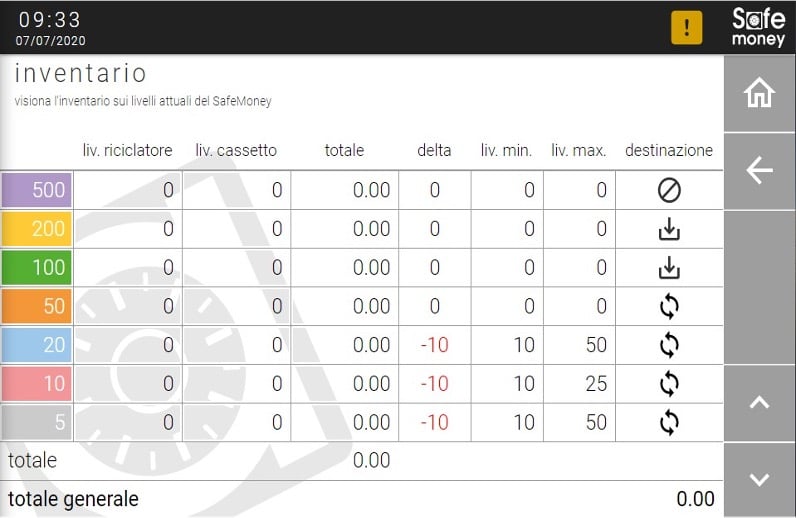Click the totale generale 0.00 amount
Viewport: 796px width, 518px height.
point(695,499)
